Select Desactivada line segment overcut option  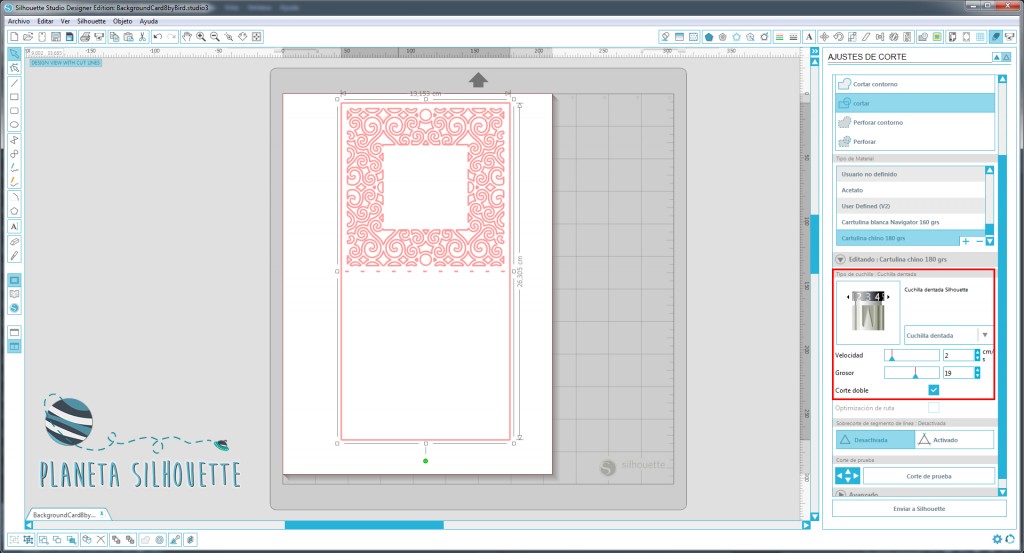[x=875, y=439]
